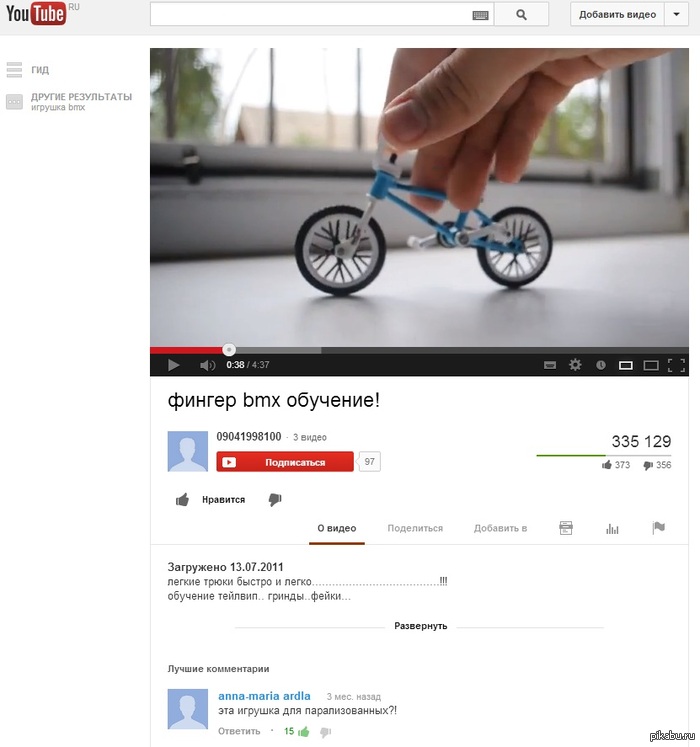This screenshot has height=747, width=700.
Task: Open the Поделиться tab
Action: coord(415,528)
